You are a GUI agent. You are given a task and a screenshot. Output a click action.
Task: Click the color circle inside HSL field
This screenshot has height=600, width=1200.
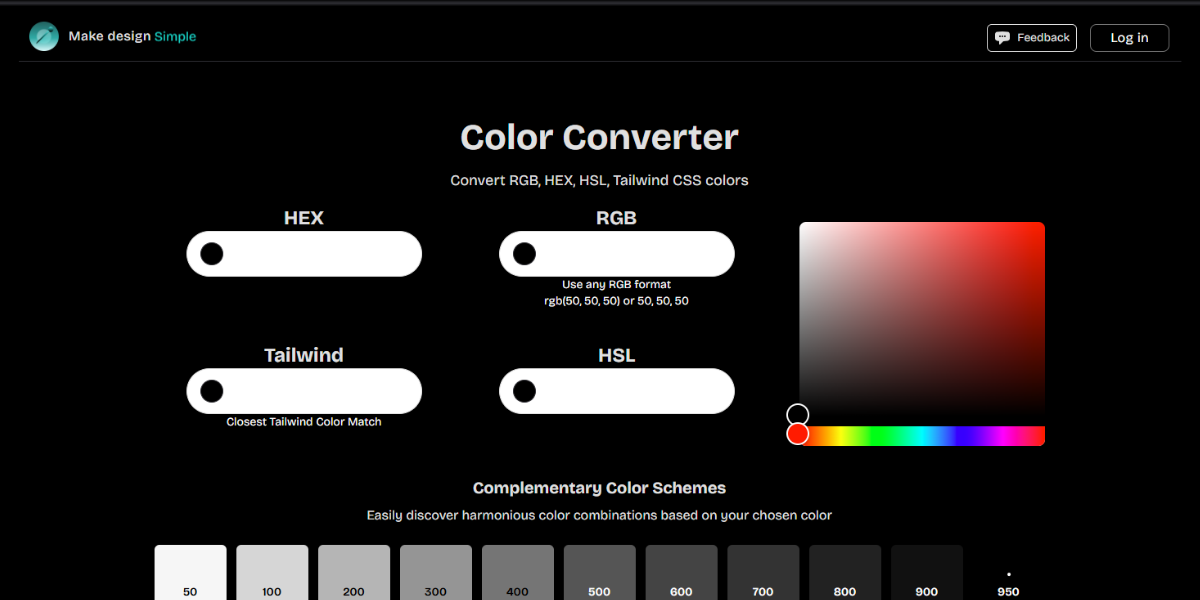point(524,390)
